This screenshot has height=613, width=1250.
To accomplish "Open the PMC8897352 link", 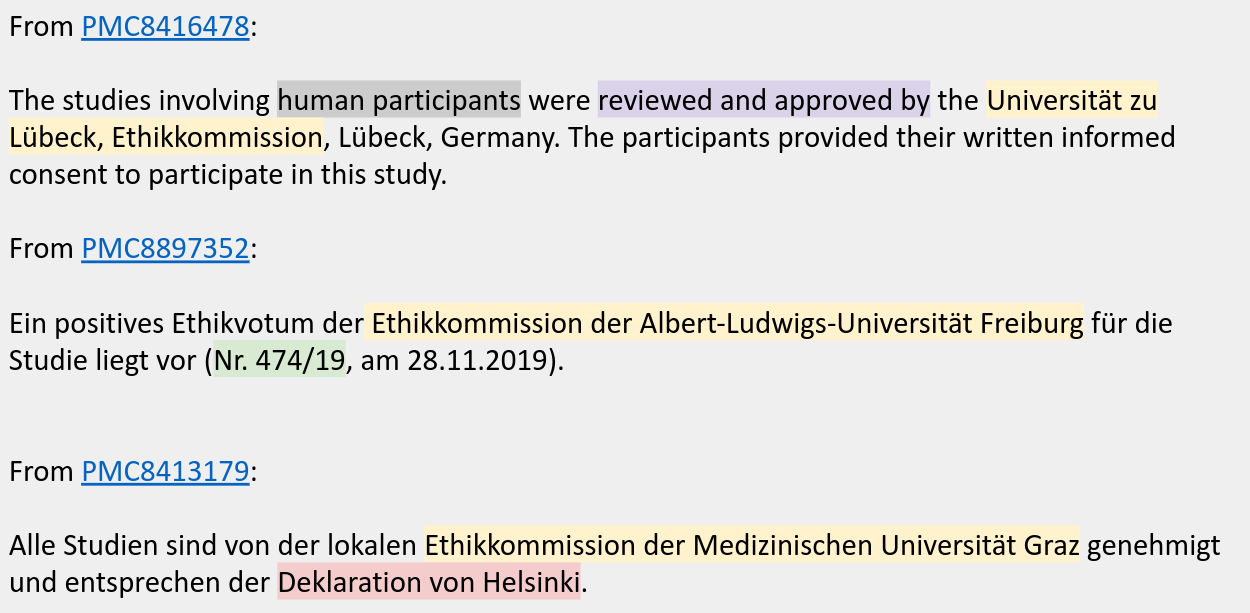I will click(x=165, y=248).
